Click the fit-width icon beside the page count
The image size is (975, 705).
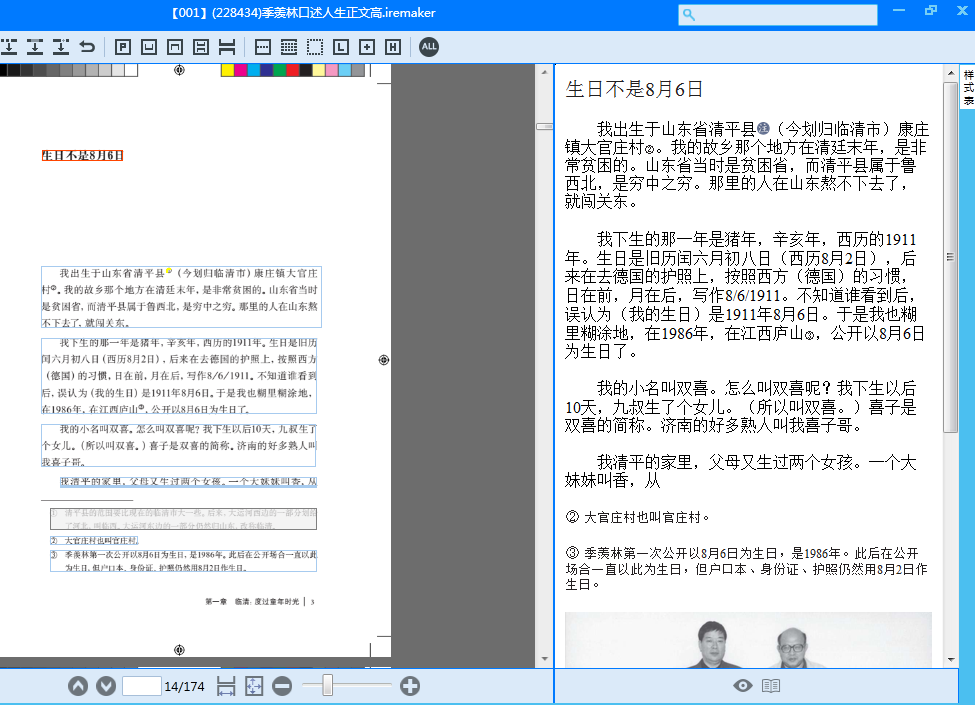(226, 686)
